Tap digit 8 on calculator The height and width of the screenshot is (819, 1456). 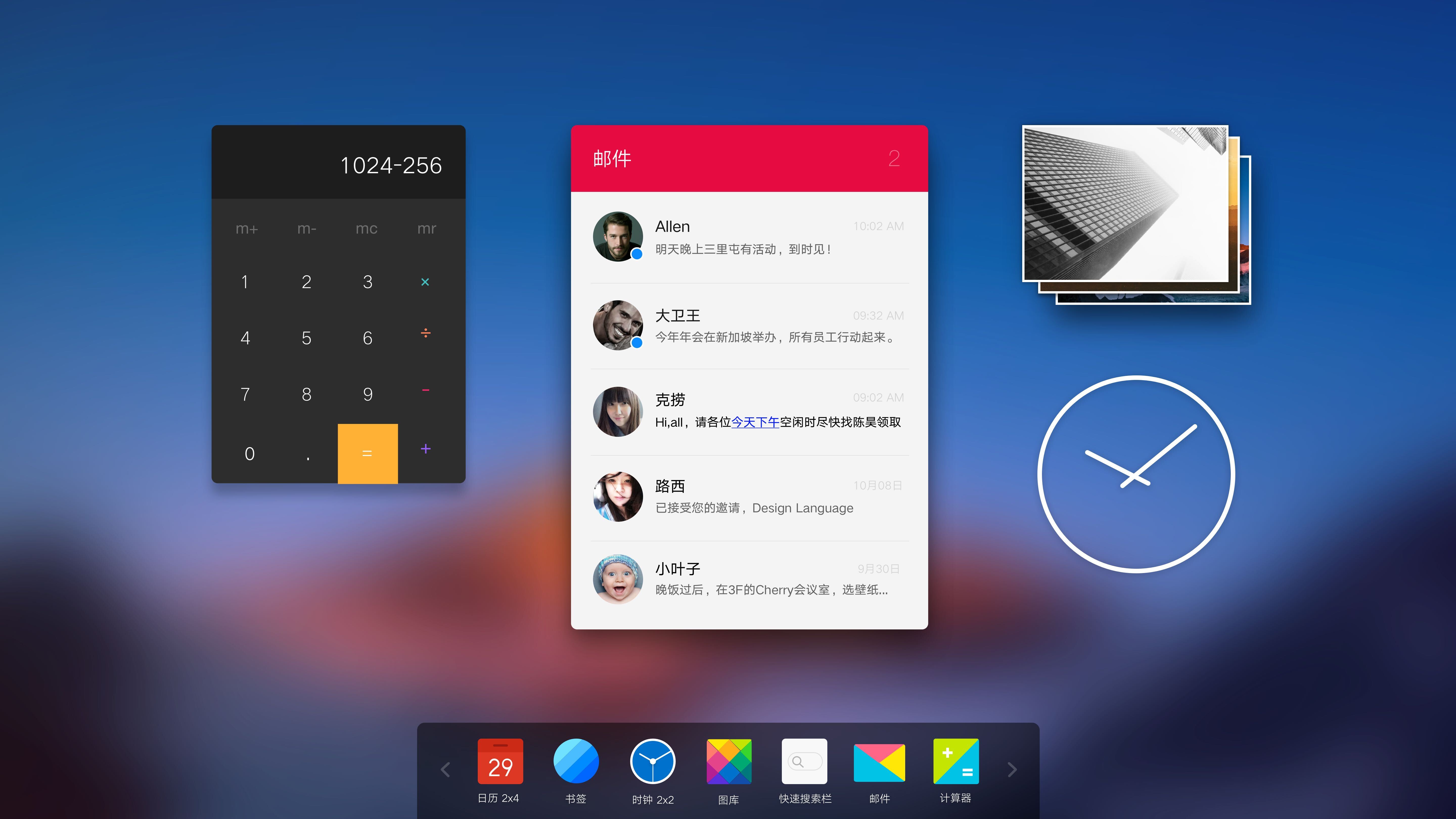(x=306, y=394)
